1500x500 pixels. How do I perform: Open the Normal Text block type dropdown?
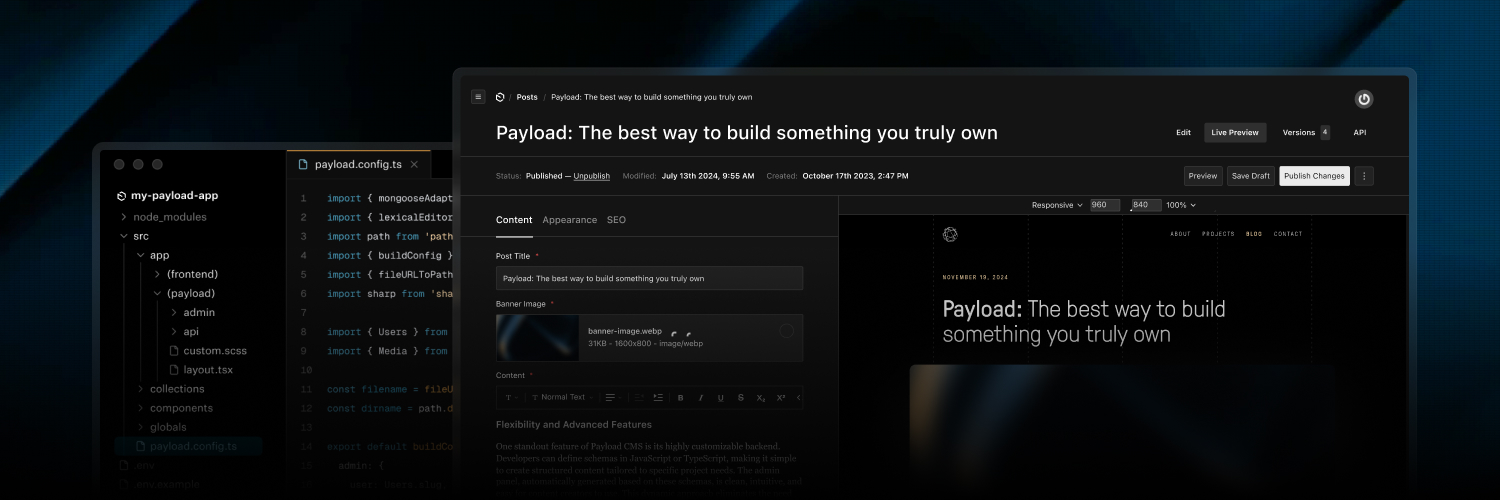[x=560, y=397]
